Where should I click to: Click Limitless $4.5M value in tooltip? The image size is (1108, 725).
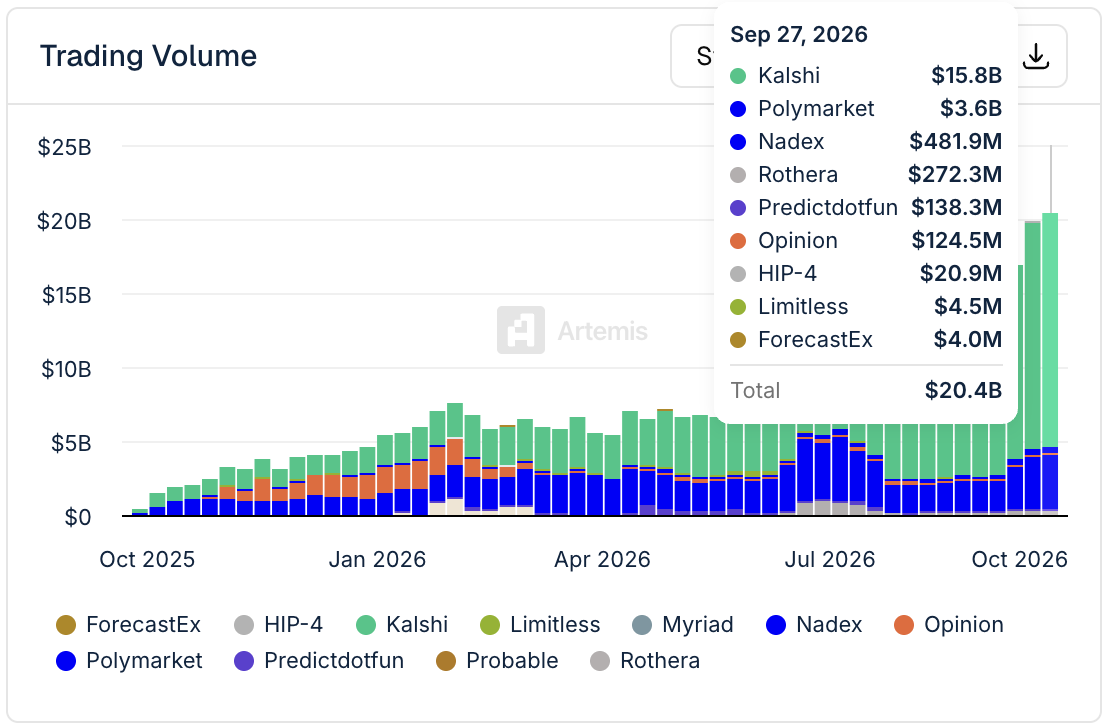tap(967, 306)
